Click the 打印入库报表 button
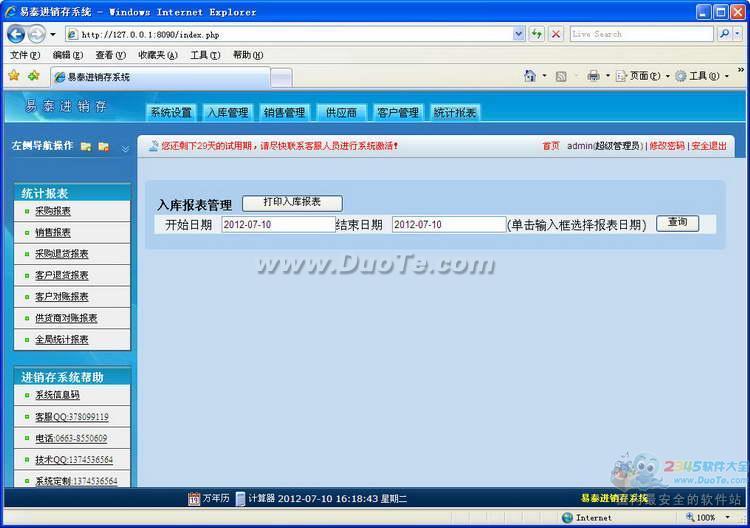 pos(292,203)
